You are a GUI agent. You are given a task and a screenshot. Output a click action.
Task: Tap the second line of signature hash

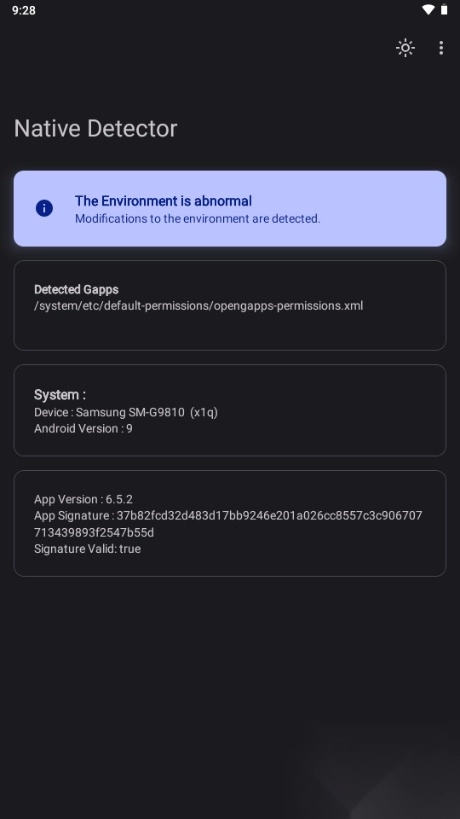94,533
